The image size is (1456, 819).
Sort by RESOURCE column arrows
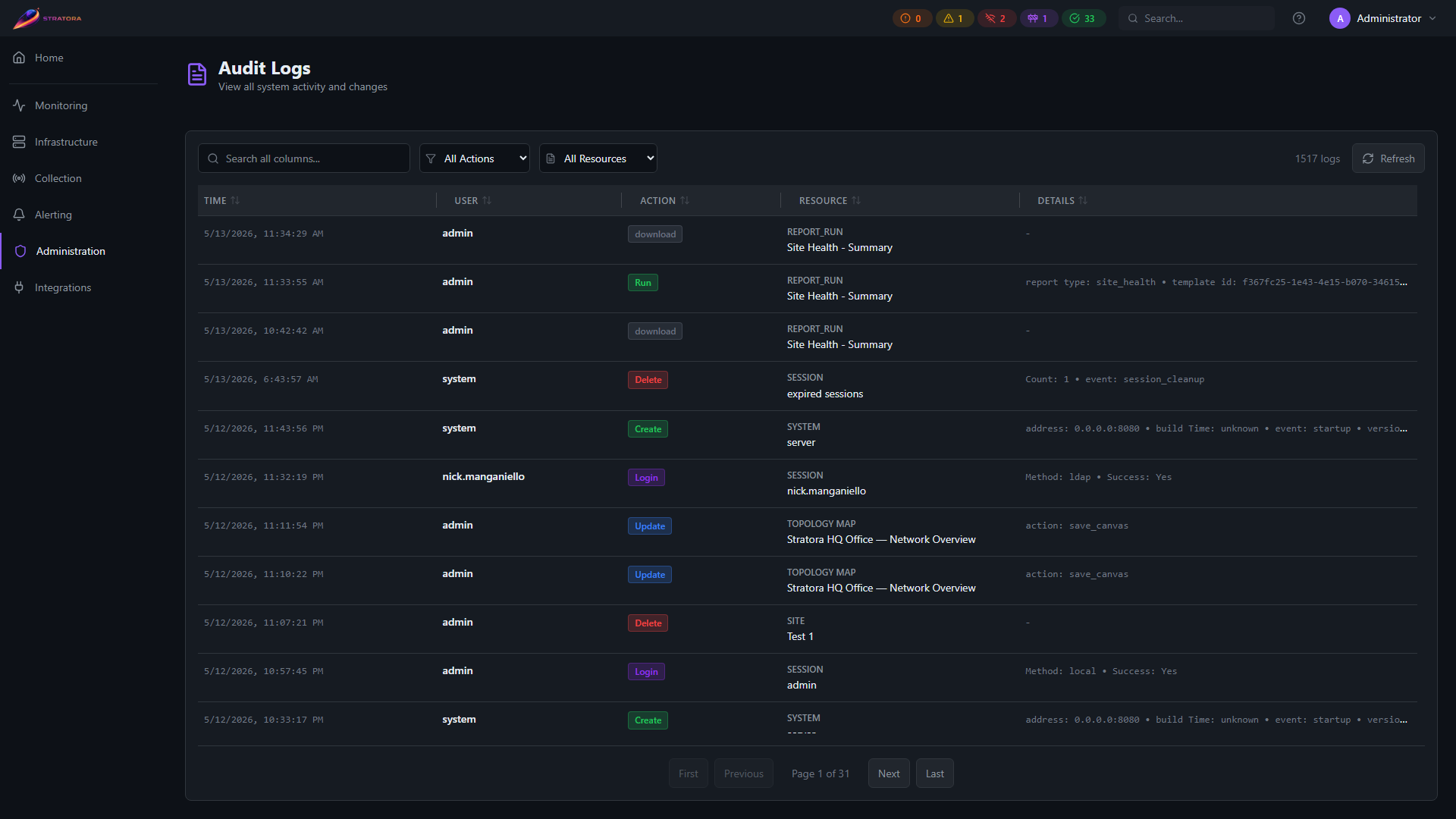tap(856, 200)
